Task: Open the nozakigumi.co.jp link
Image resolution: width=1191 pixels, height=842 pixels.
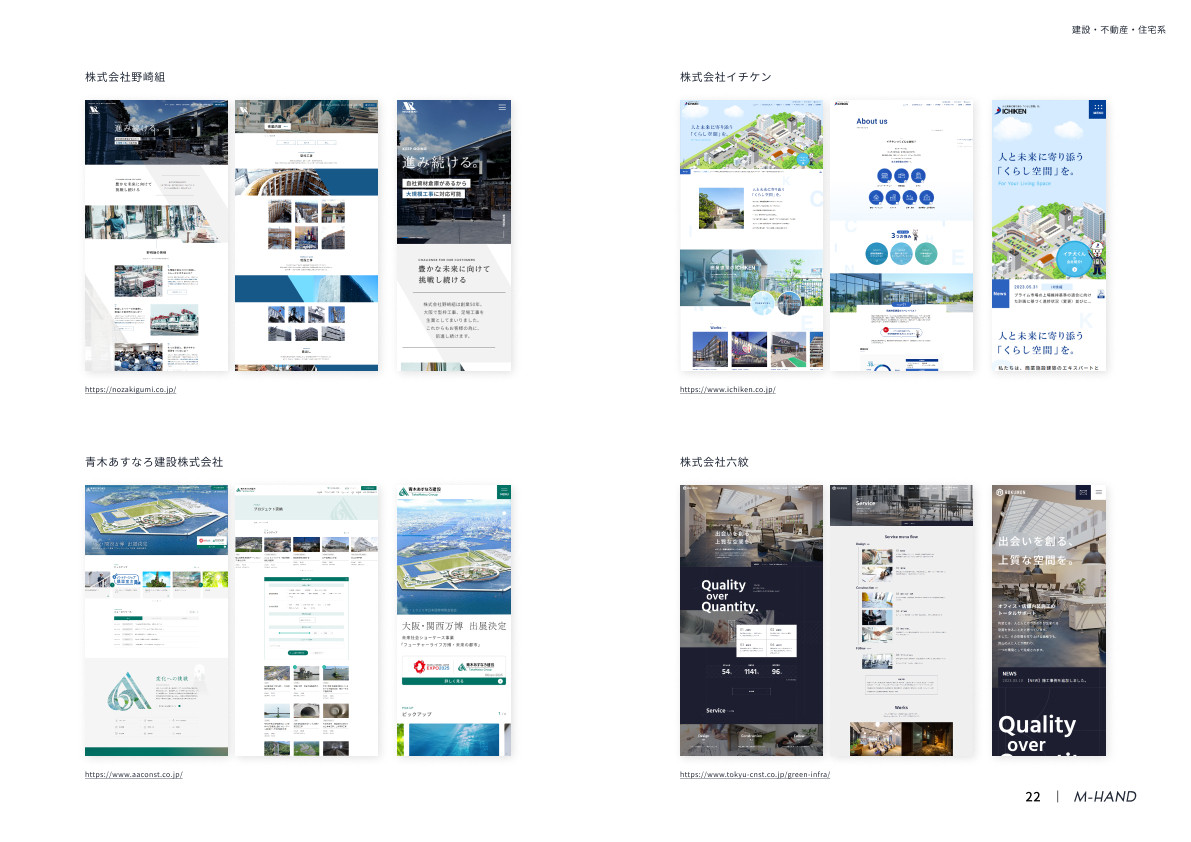Action: tap(130, 389)
